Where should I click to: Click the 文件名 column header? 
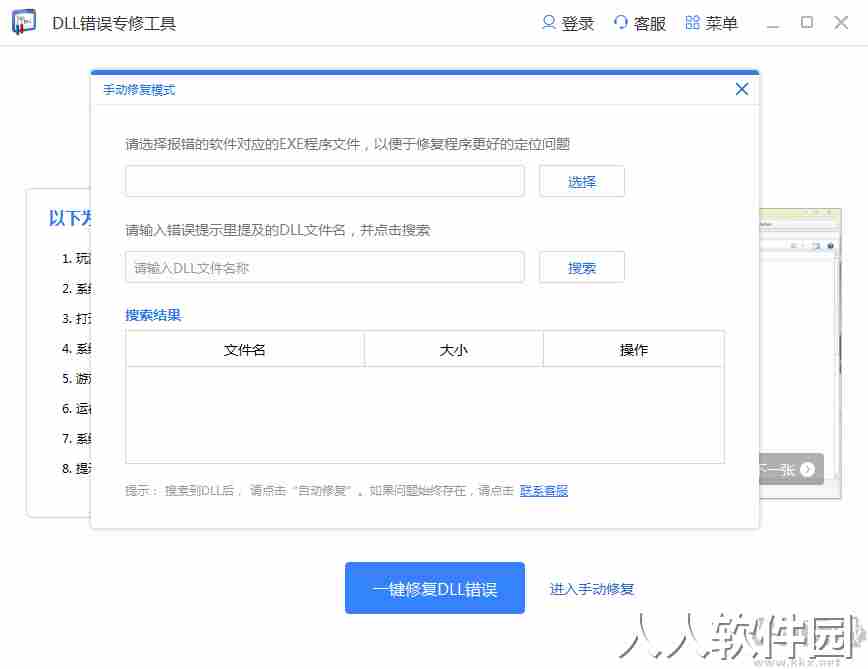click(245, 349)
